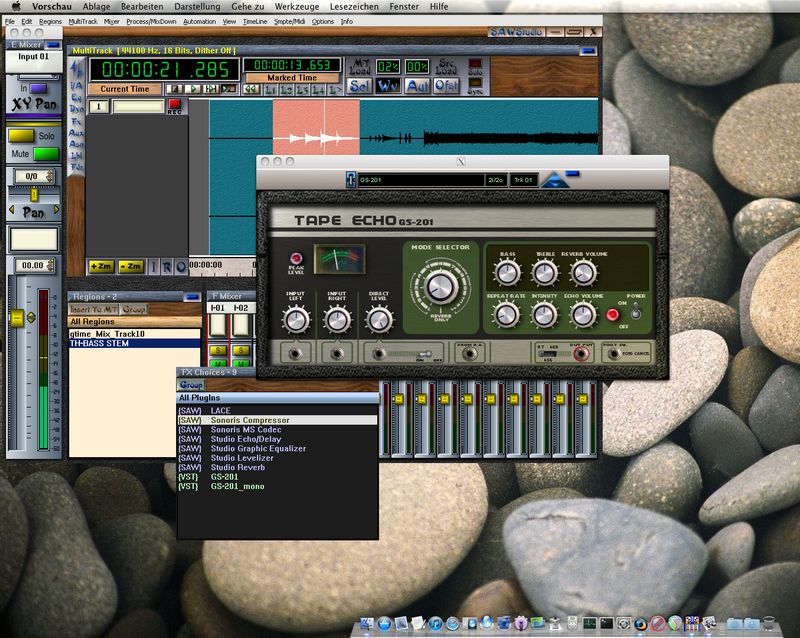Select the GS-201_mono VST plugin

coord(278,486)
